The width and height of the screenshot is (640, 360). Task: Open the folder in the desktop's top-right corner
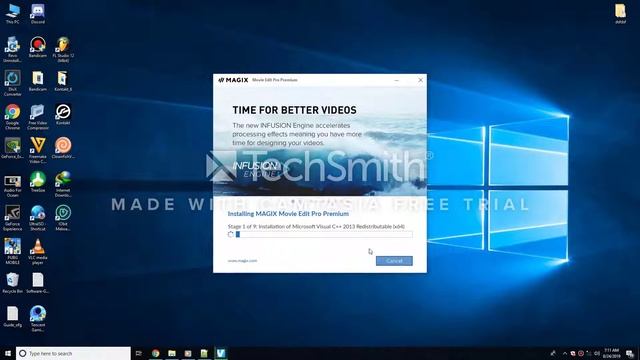point(620,13)
